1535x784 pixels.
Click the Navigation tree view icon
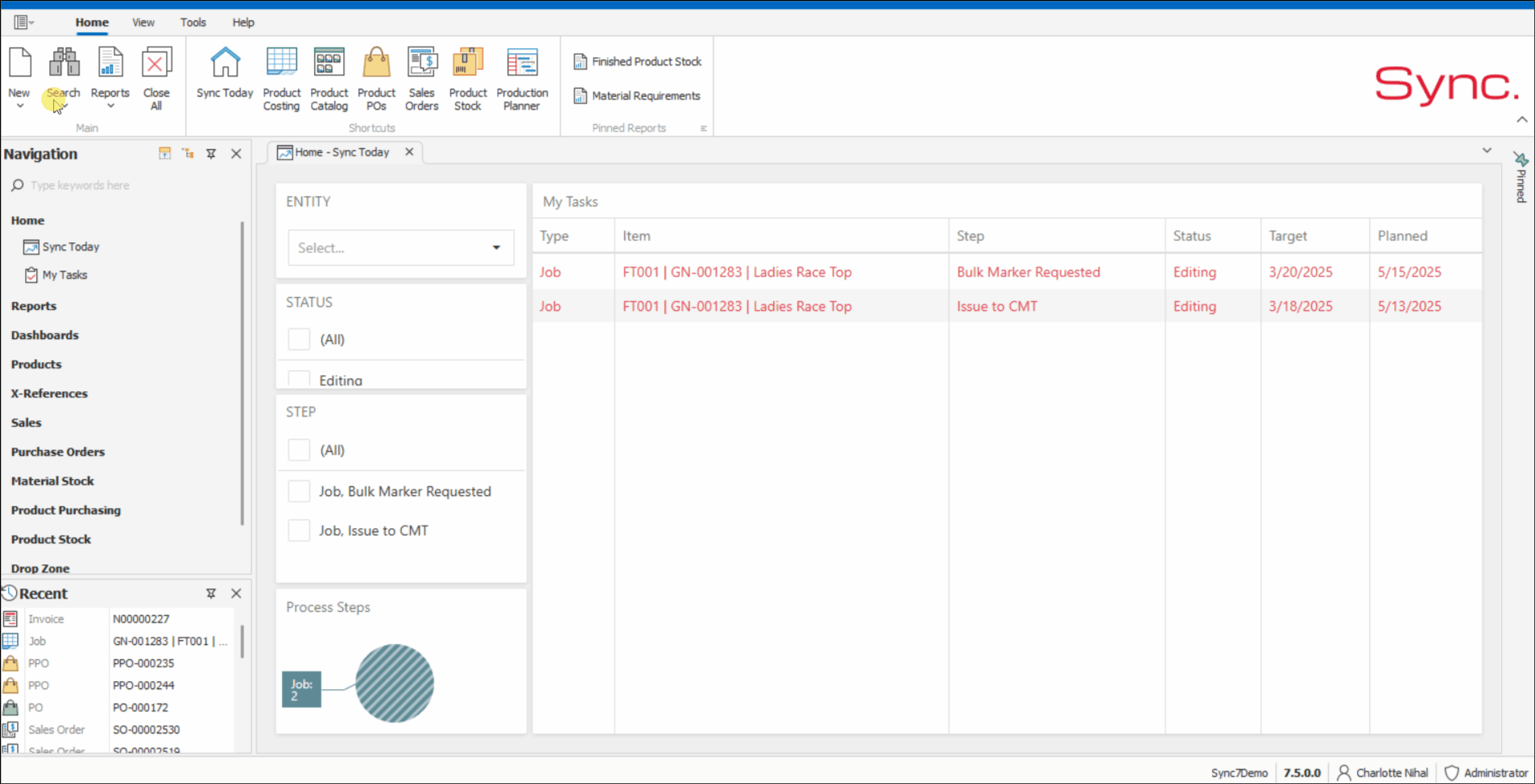tap(188, 153)
